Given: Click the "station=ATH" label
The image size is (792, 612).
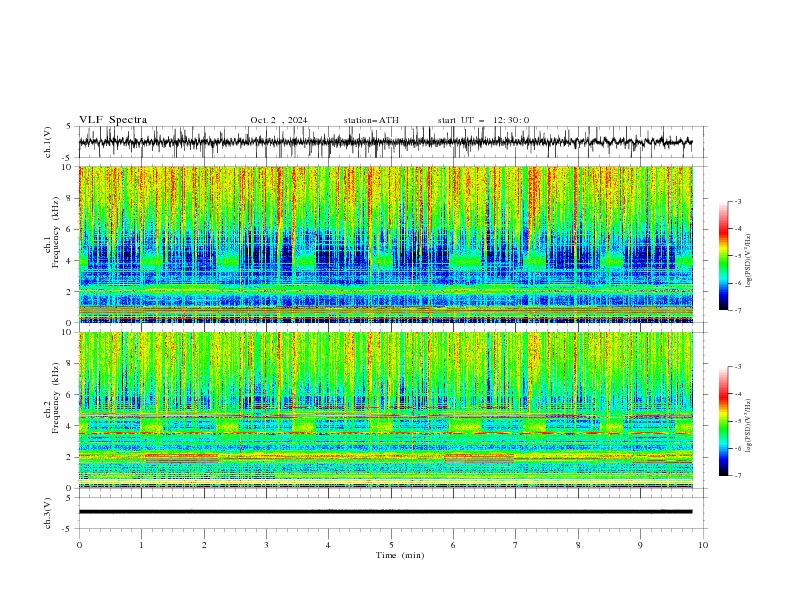Looking at the screenshot, I should click(x=371, y=120).
